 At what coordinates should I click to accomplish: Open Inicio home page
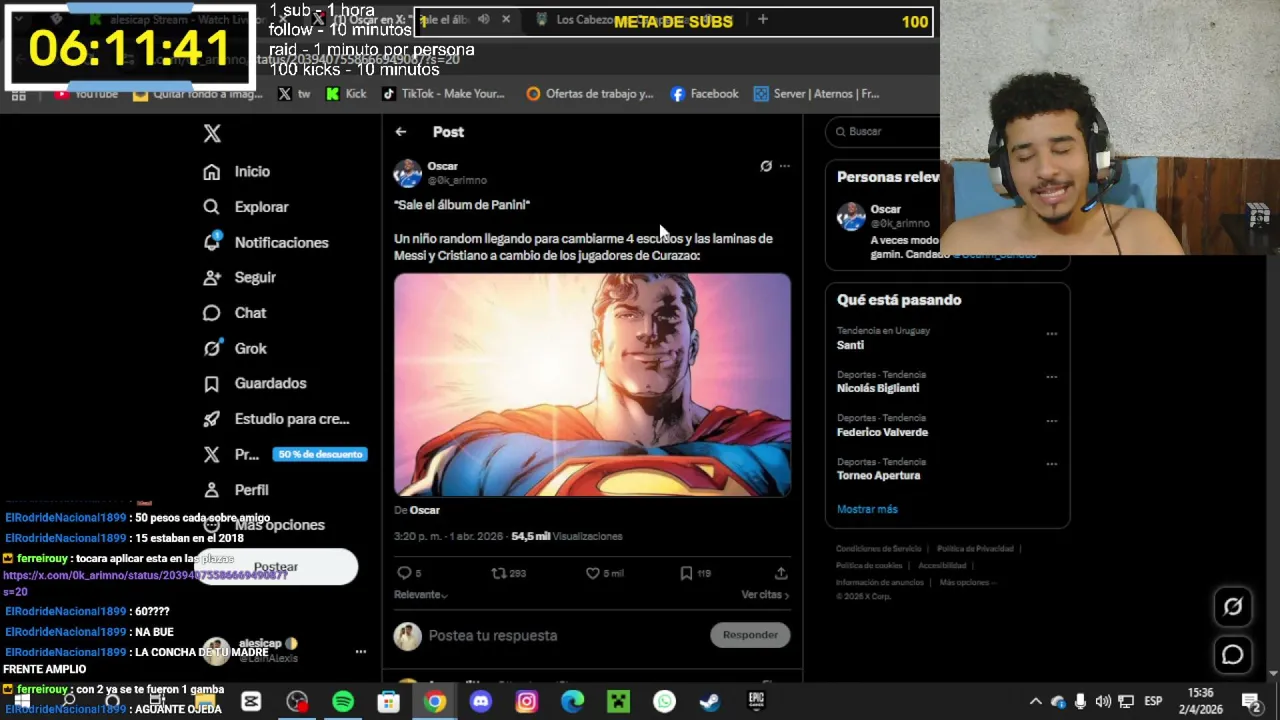tap(236, 172)
